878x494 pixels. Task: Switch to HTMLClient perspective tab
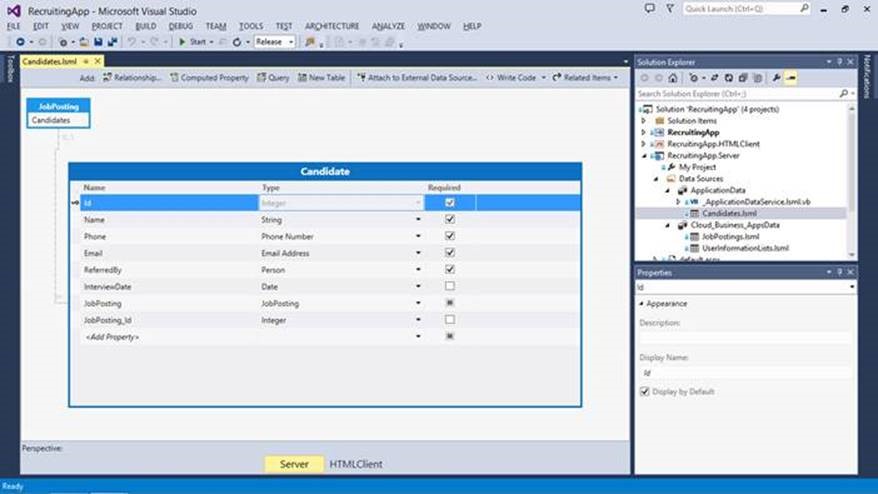point(356,464)
